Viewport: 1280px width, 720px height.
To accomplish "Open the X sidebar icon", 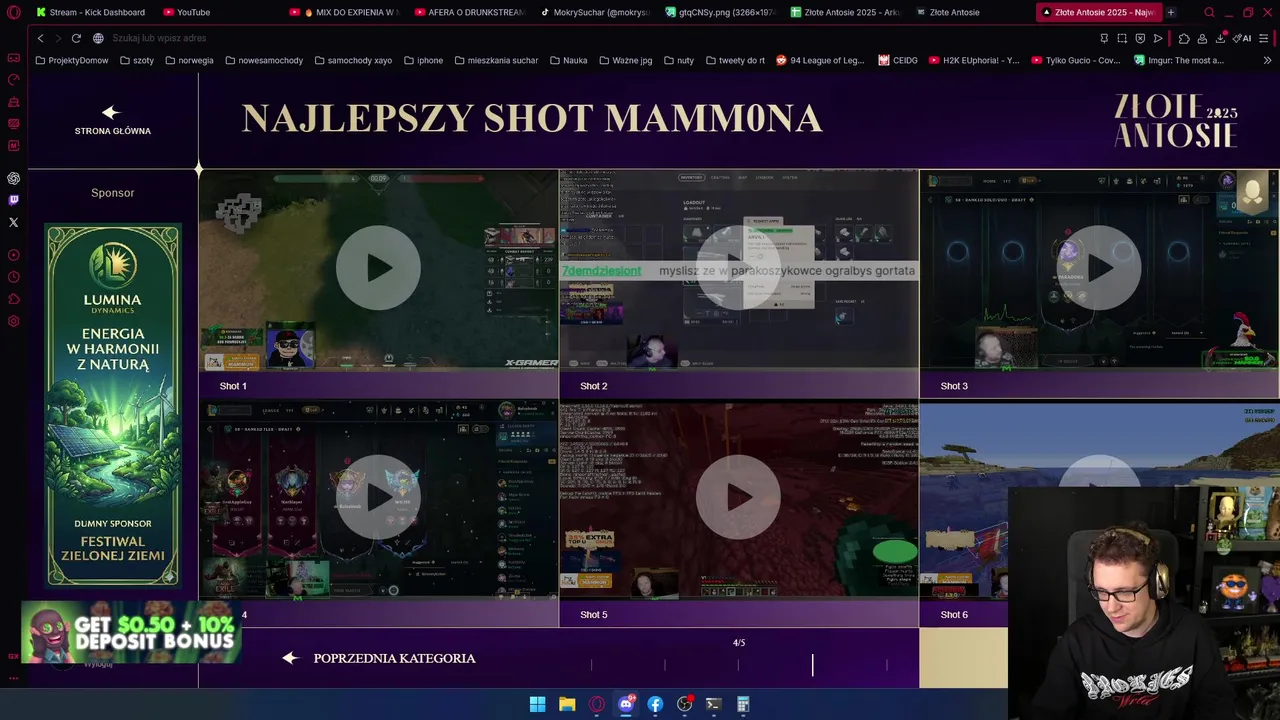I will click(13, 222).
